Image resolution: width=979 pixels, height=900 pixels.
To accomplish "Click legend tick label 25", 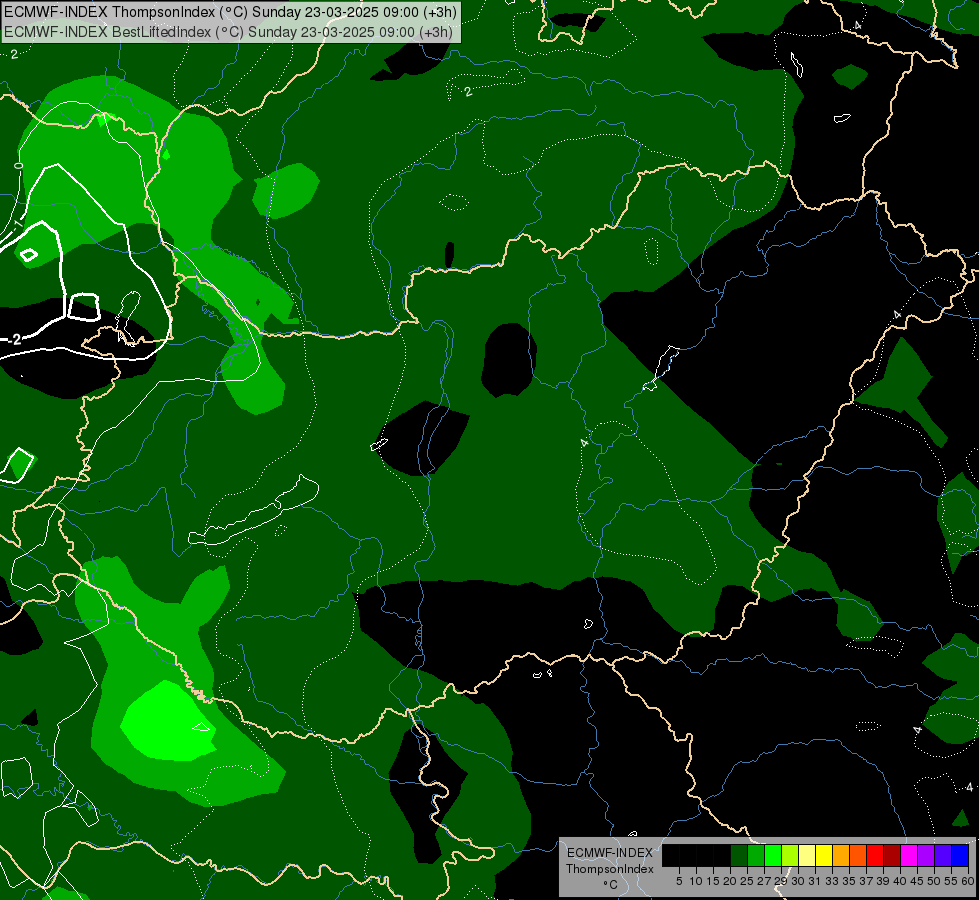I will point(747,881).
